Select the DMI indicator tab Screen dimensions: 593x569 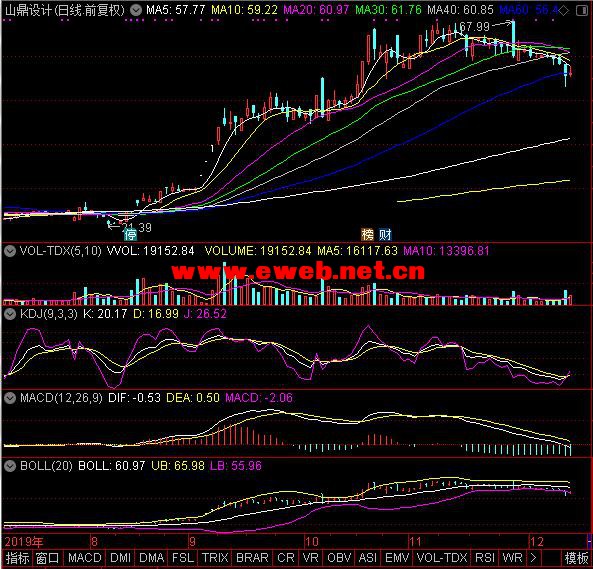(121, 558)
